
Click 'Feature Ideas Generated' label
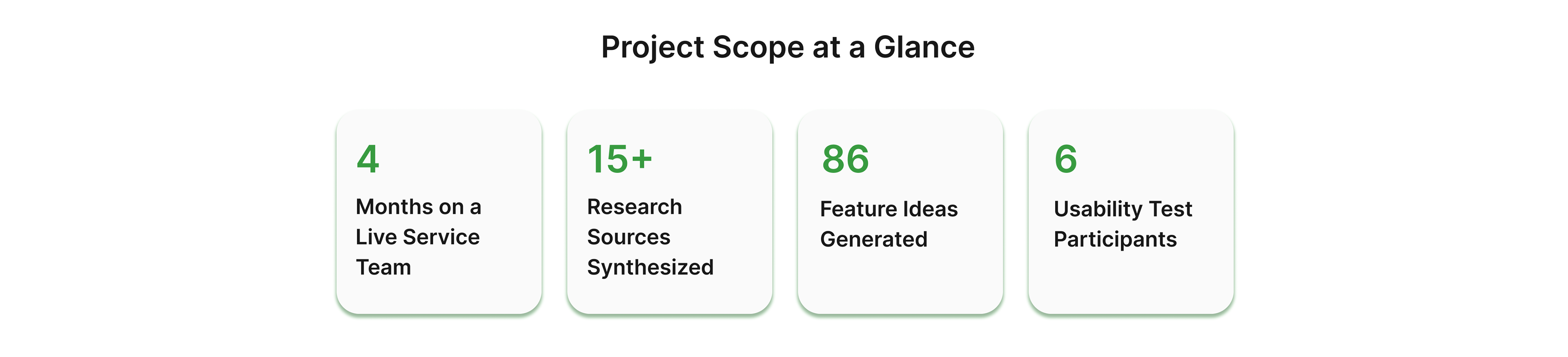click(x=889, y=223)
